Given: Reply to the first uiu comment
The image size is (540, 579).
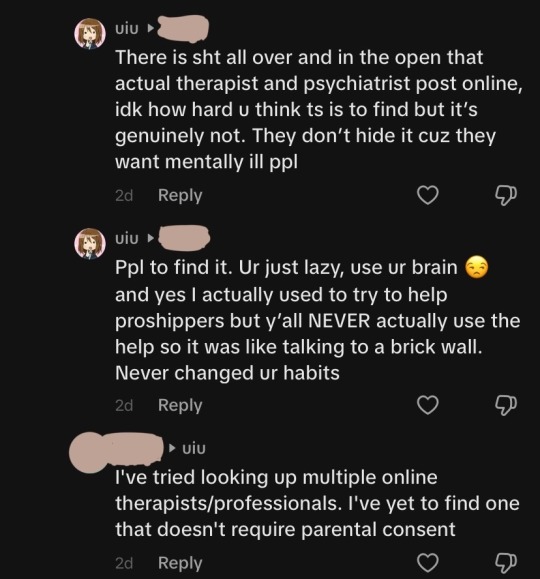Looking at the screenshot, I should pyautogui.click(x=180, y=195).
